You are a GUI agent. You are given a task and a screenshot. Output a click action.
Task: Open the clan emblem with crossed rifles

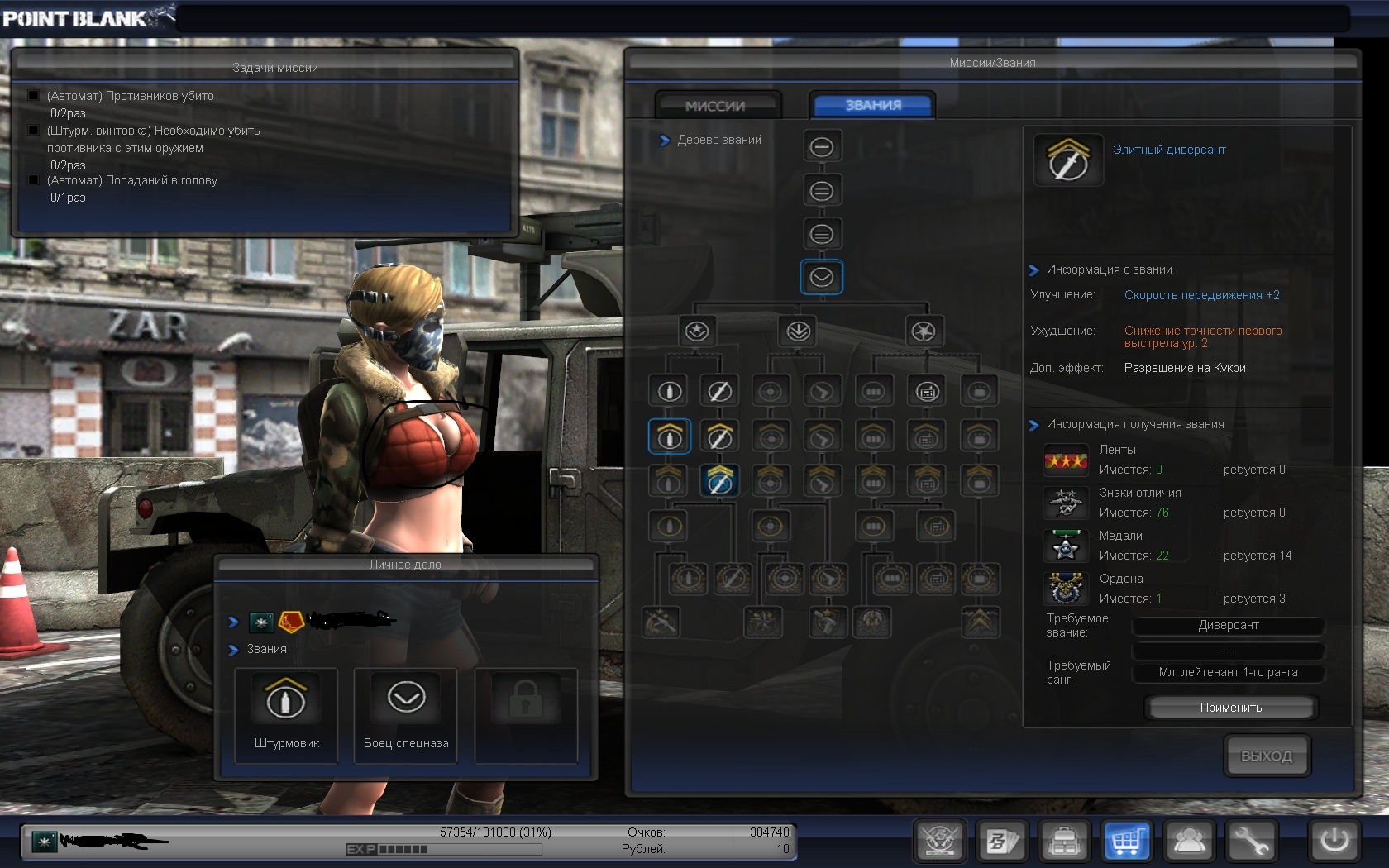pyautogui.click(x=939, y=842)
